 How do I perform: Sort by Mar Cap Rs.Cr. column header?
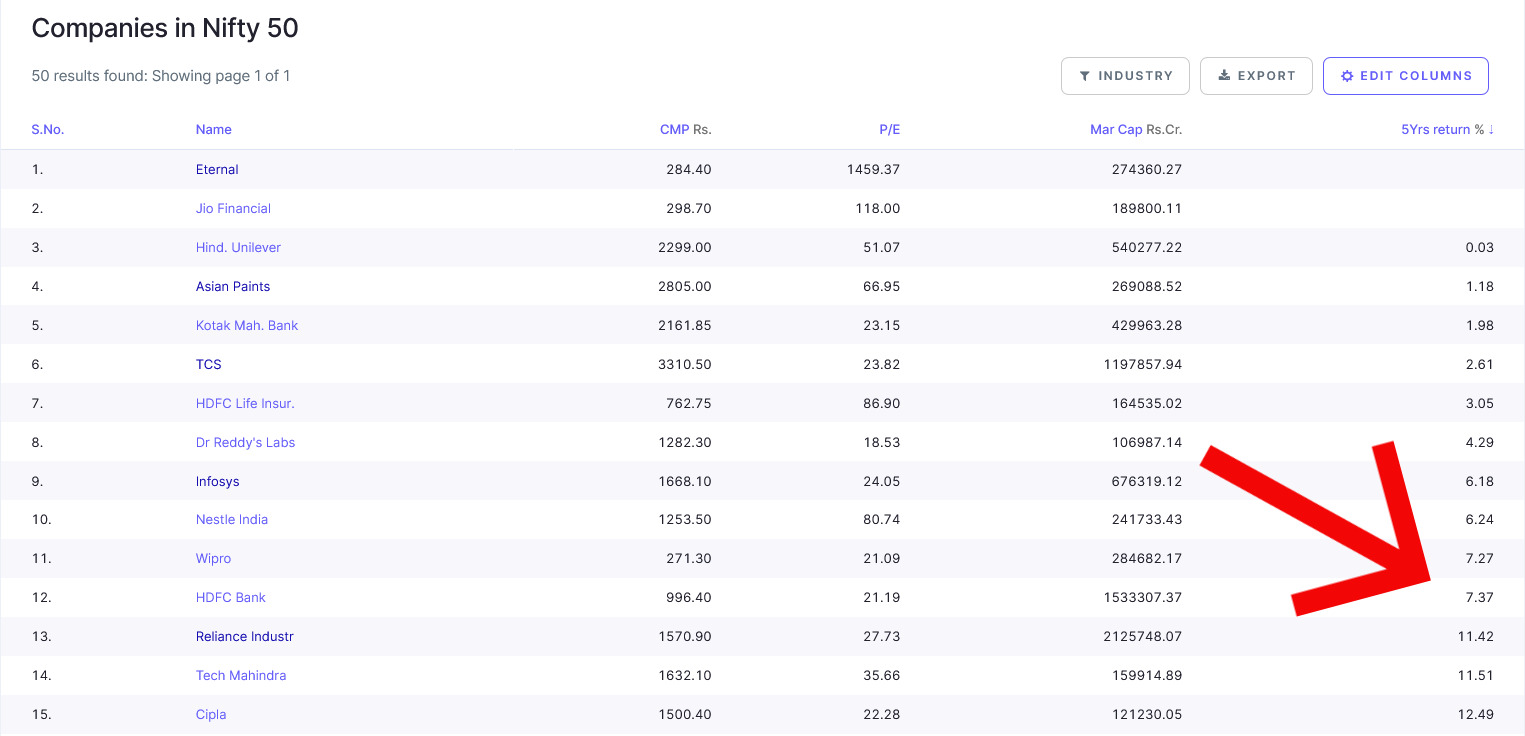coord(1136,130)
